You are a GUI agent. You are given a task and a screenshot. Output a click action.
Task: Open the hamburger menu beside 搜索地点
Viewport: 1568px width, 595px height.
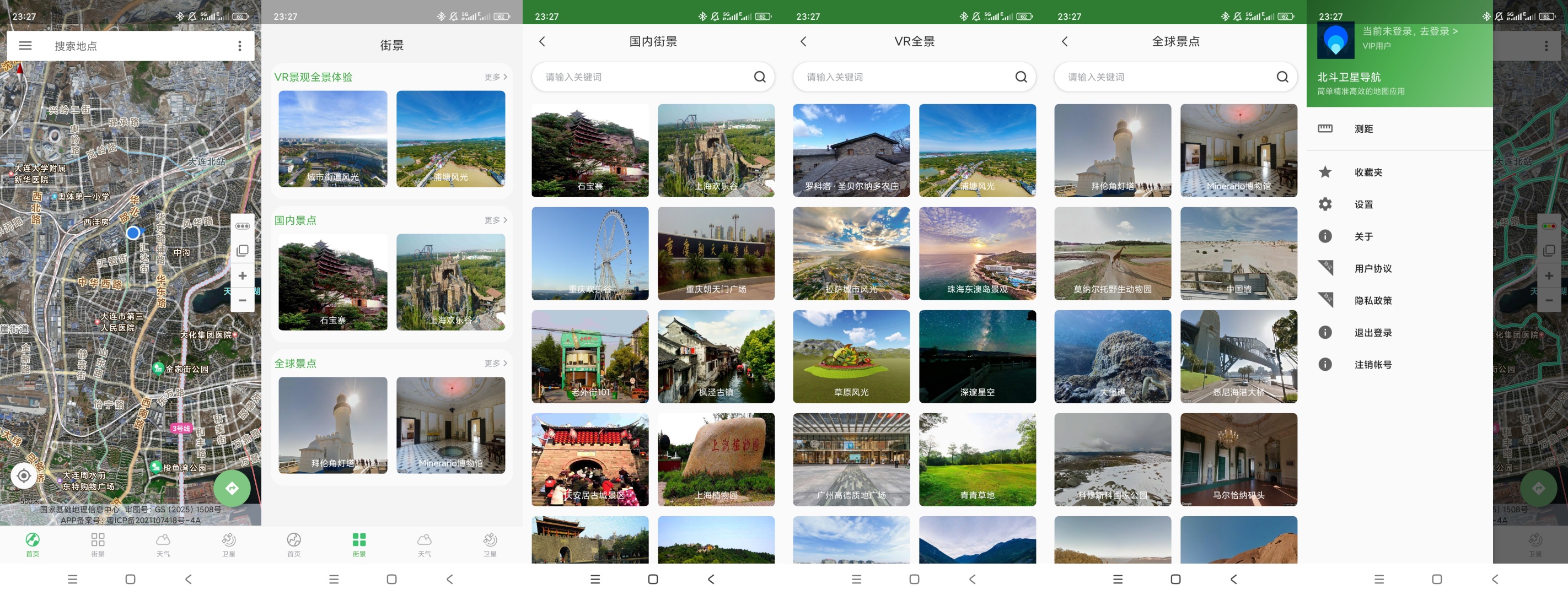[25, 46]
